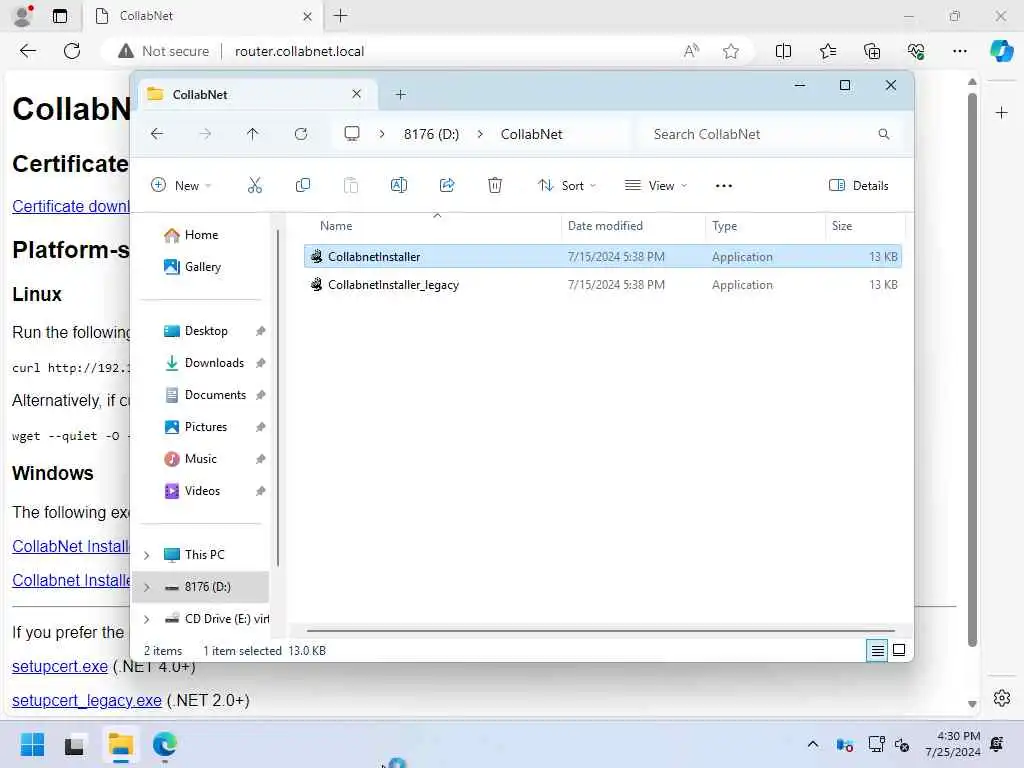Go up one folder level in Explorer
Image resolution: width=1024 pixels, height=768 pixels.
pyautogui.click(x=253, y=134)
